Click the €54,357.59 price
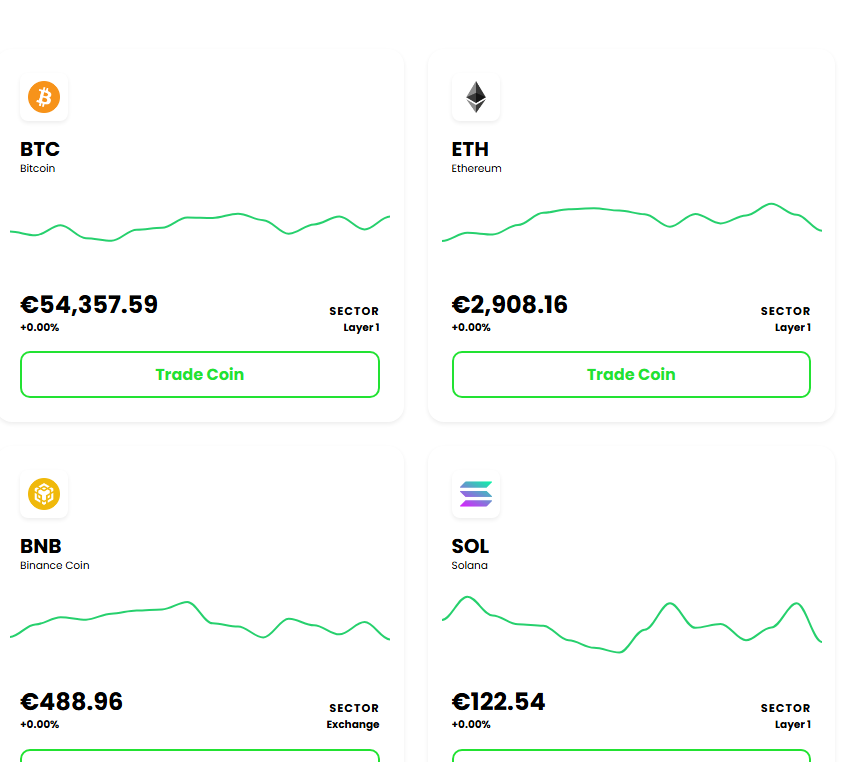 89,305
